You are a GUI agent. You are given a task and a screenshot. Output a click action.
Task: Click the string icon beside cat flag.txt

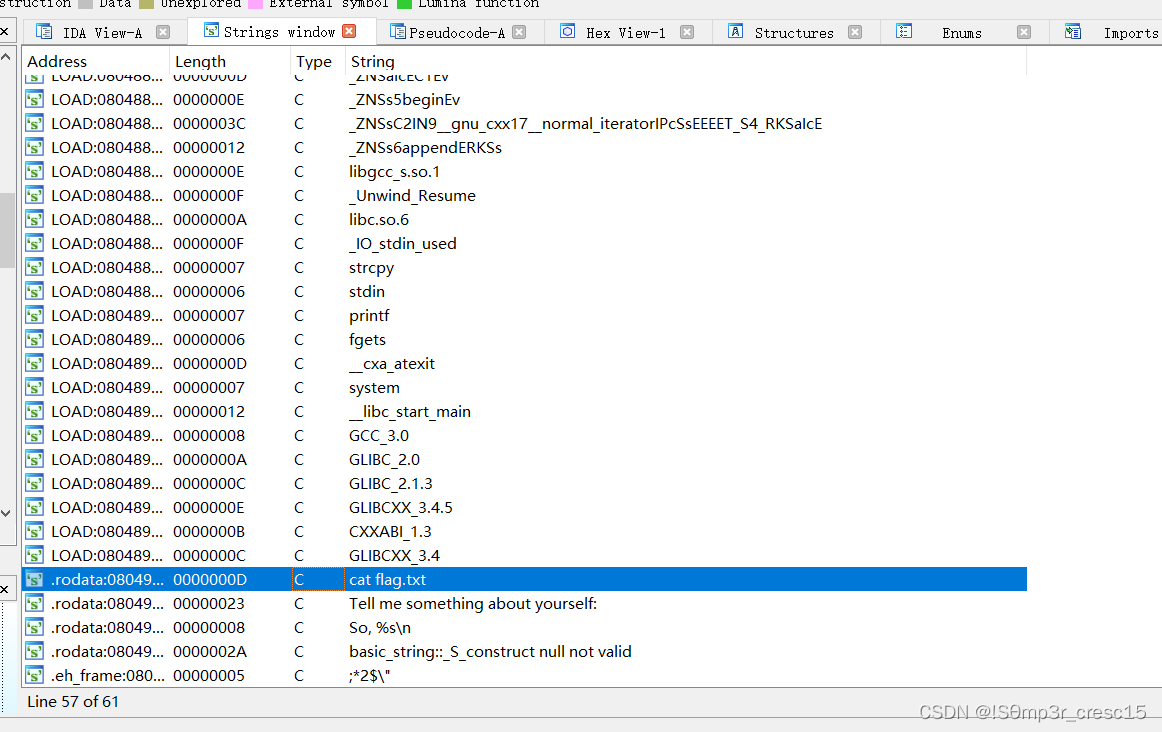[34, 579]
